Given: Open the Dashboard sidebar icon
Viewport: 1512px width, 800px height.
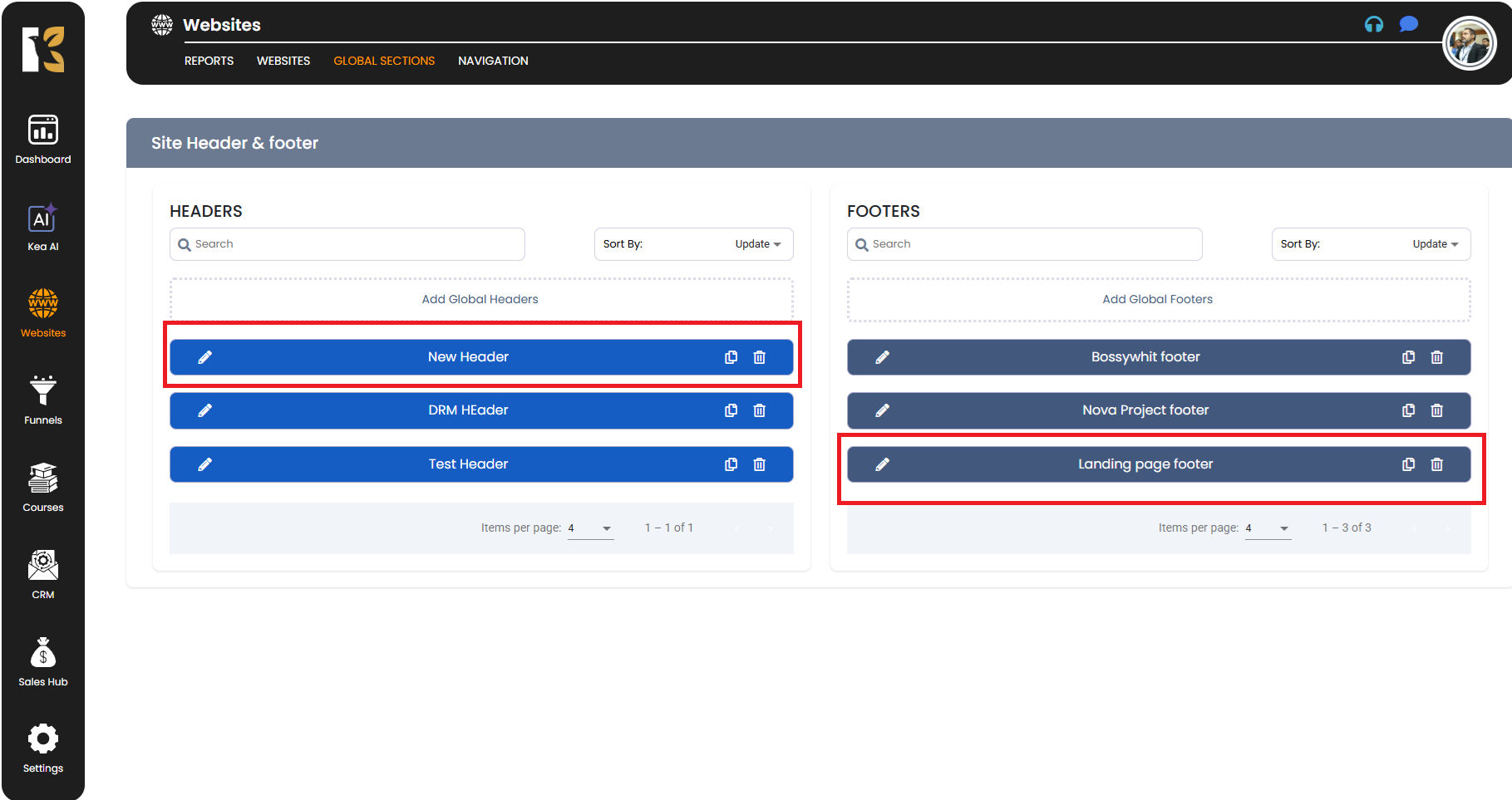Looking at the screenshot, I should (43, 139).
